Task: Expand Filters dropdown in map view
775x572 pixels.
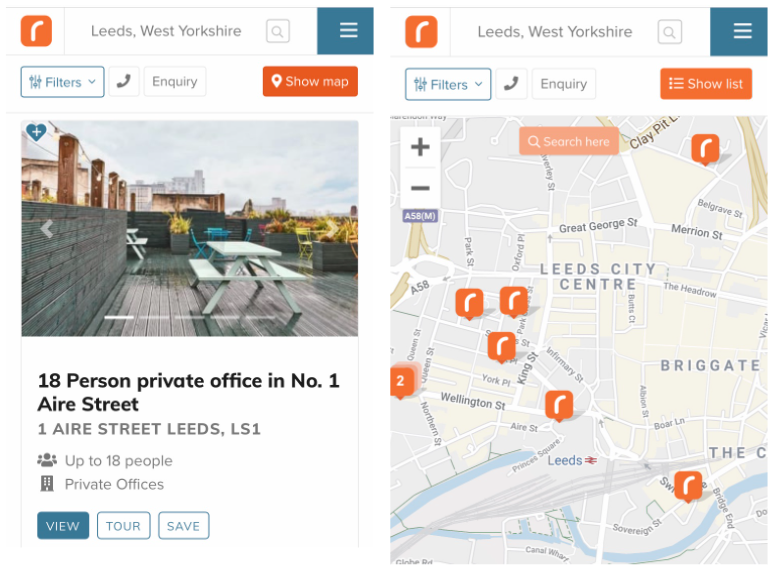Action: pos(448,85)
